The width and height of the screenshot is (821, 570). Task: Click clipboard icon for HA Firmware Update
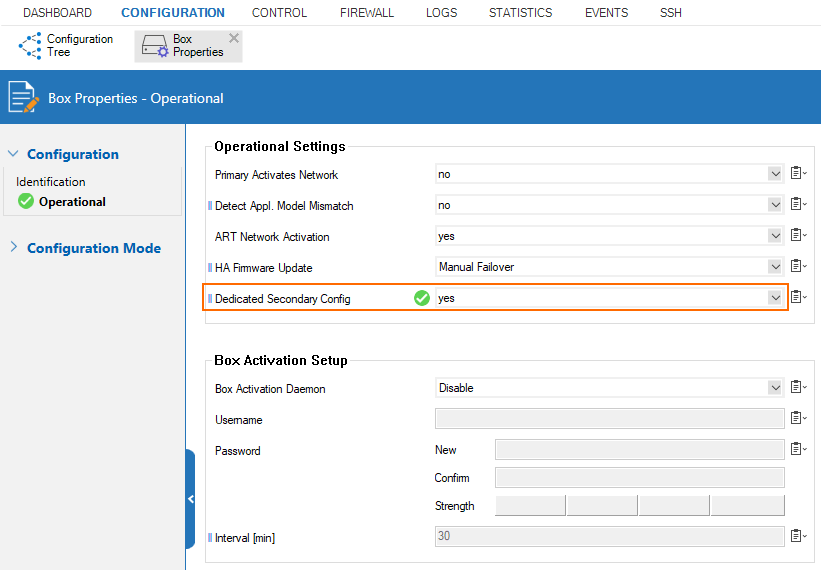point(798,265)
